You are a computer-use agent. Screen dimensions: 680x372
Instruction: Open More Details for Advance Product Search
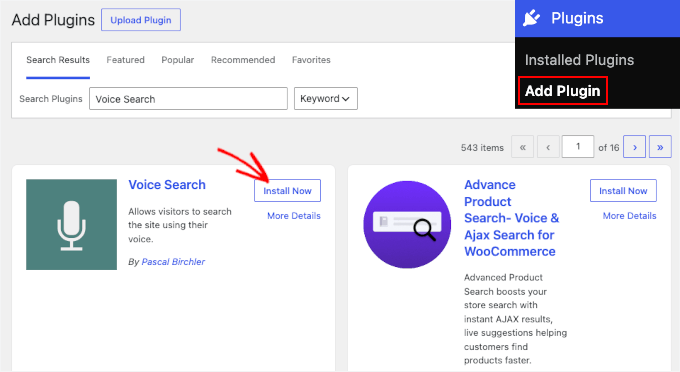pyautogui.click(x=629, y=215)
